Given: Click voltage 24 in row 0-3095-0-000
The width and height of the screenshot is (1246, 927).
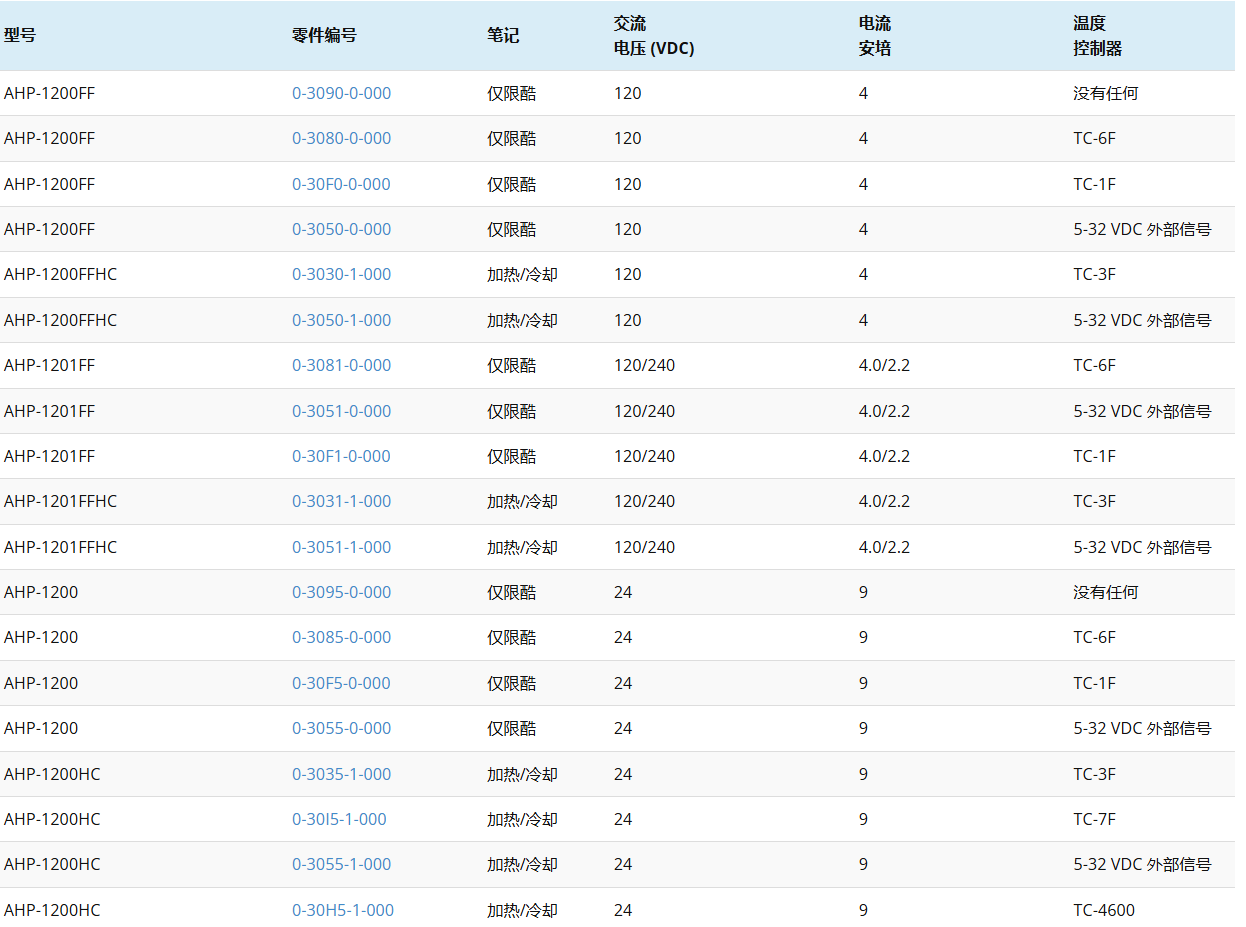Looking at the screenshot, I should (x=623, y=592).
